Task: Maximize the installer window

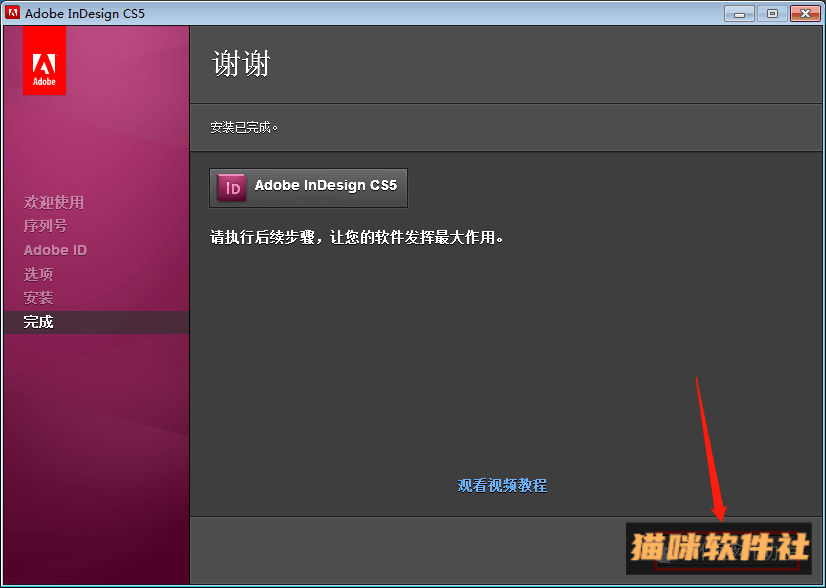Action: pos(772,14)
